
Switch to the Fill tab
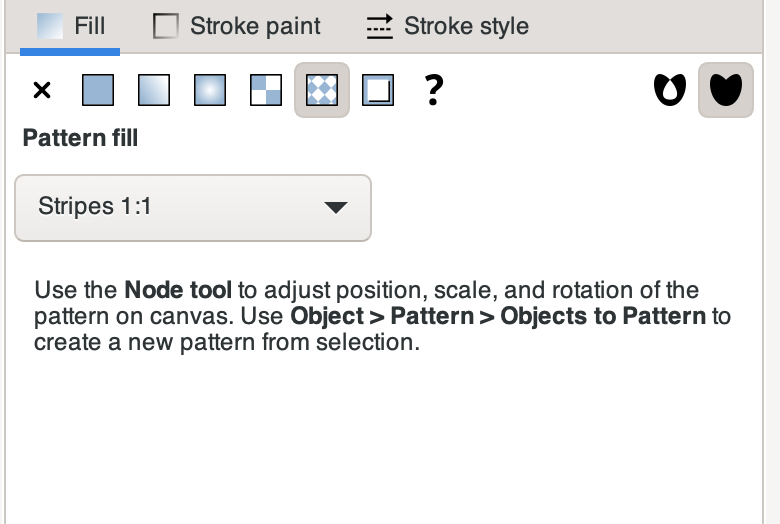(70, 26)
